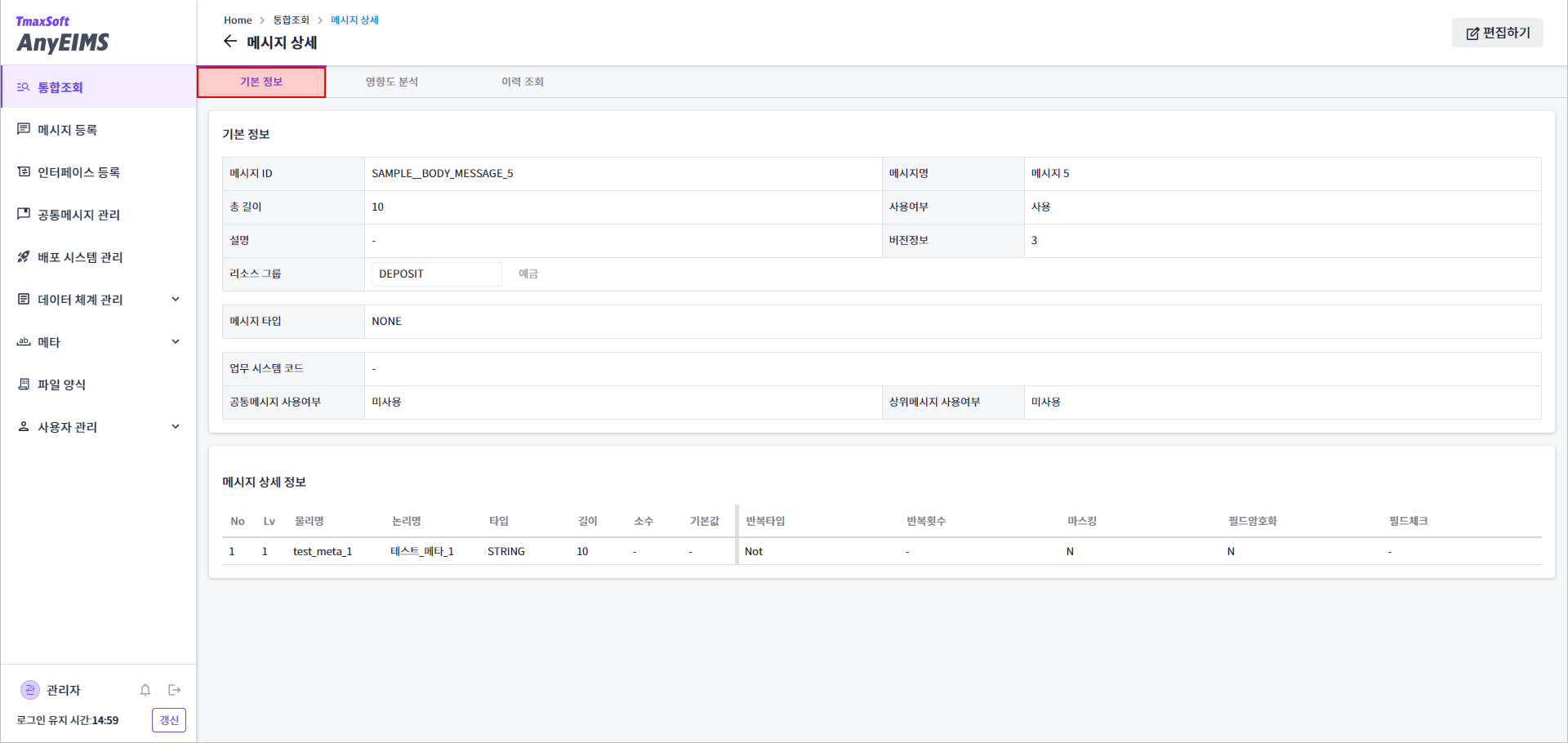The height and width of the screenshot is (743, 1568).
Task: Open the 메시지 등록 menu item
Action: click(x=99, y=129)
